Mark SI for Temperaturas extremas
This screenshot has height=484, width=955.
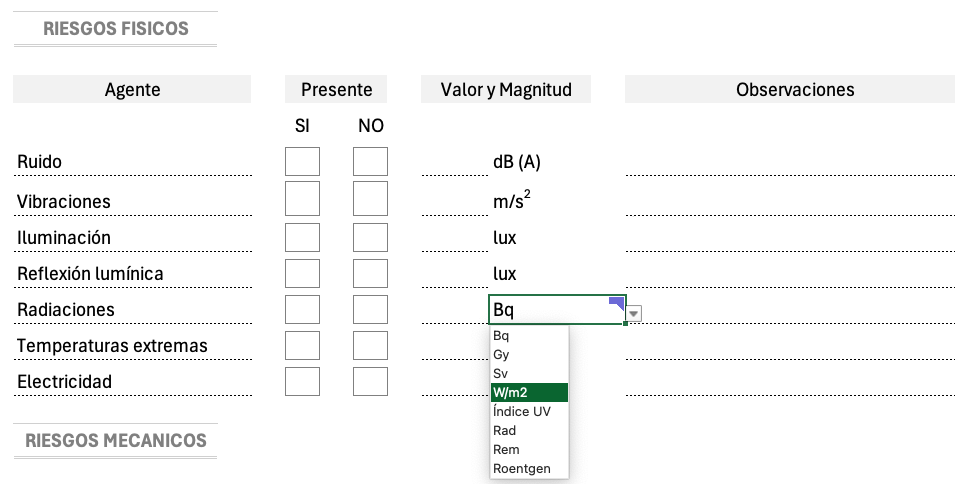302,346
